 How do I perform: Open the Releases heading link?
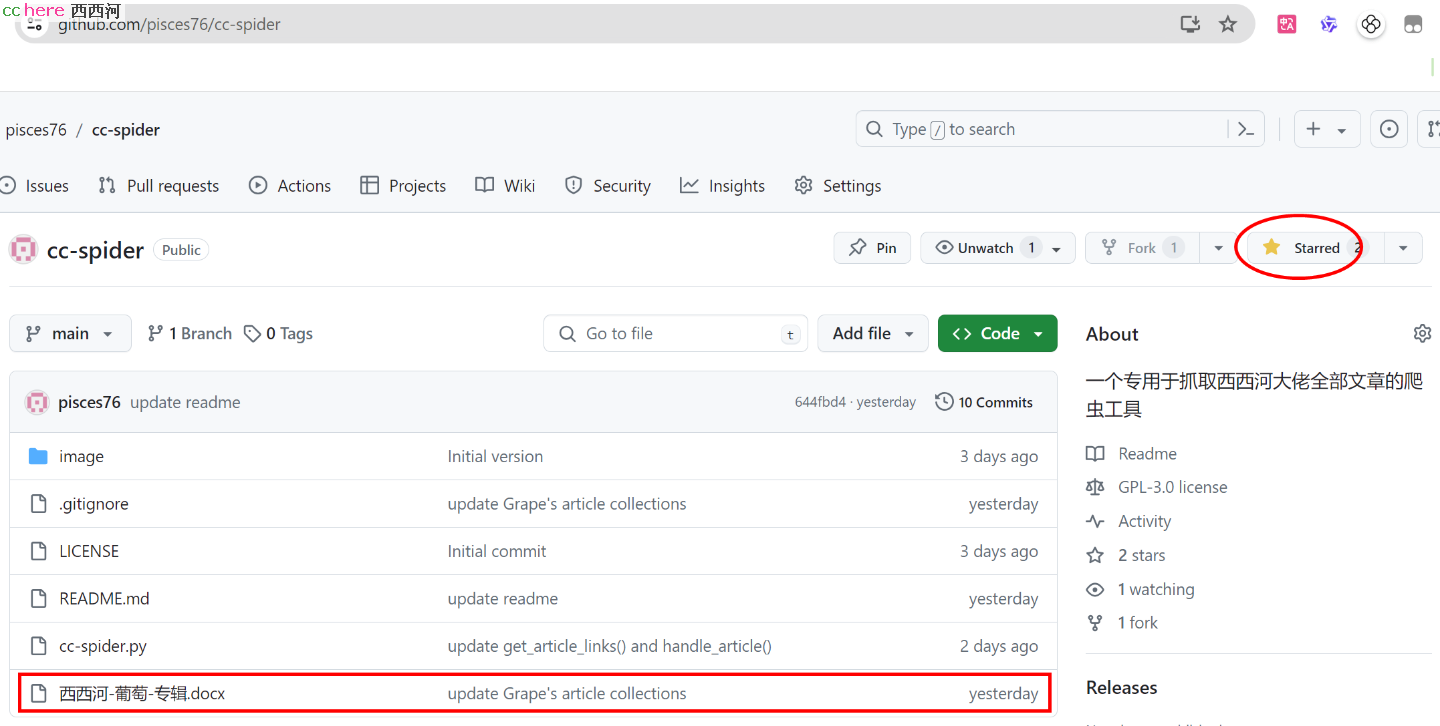[x=1121, y=688]
